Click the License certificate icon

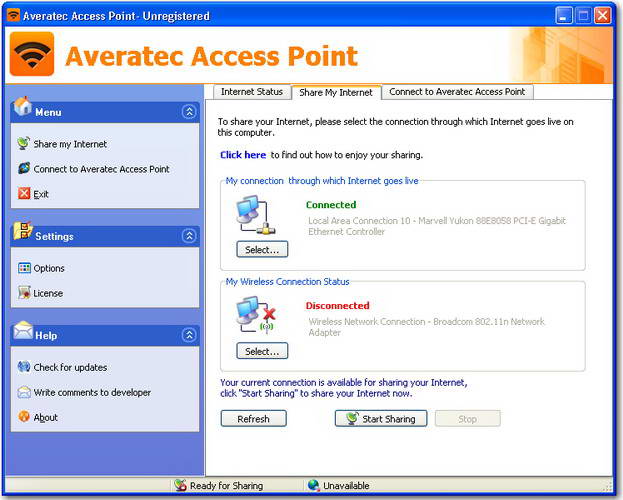click(24, 293)
